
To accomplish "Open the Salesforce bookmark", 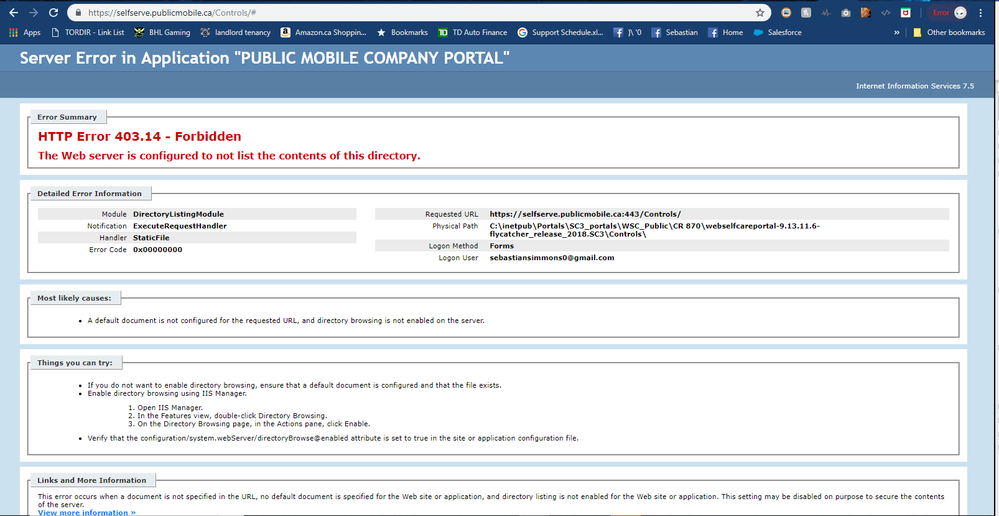I will (x=777, y=32).
